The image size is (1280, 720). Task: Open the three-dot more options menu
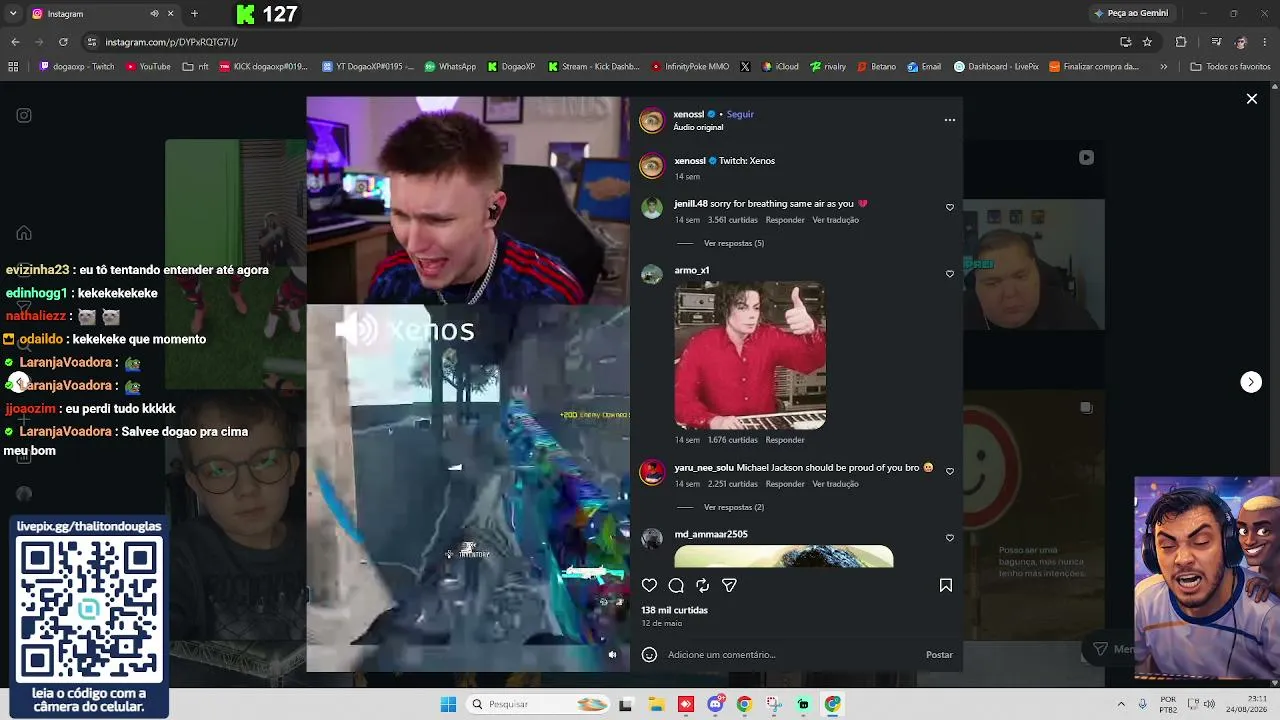(x=950, y=120)
